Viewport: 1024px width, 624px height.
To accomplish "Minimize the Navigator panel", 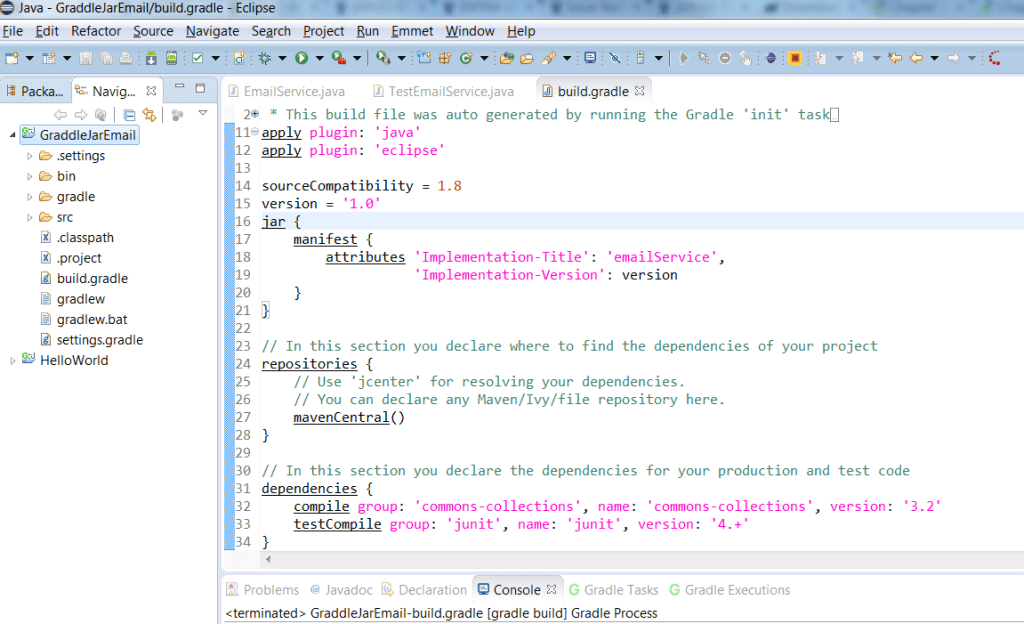I will coord(180,87).
